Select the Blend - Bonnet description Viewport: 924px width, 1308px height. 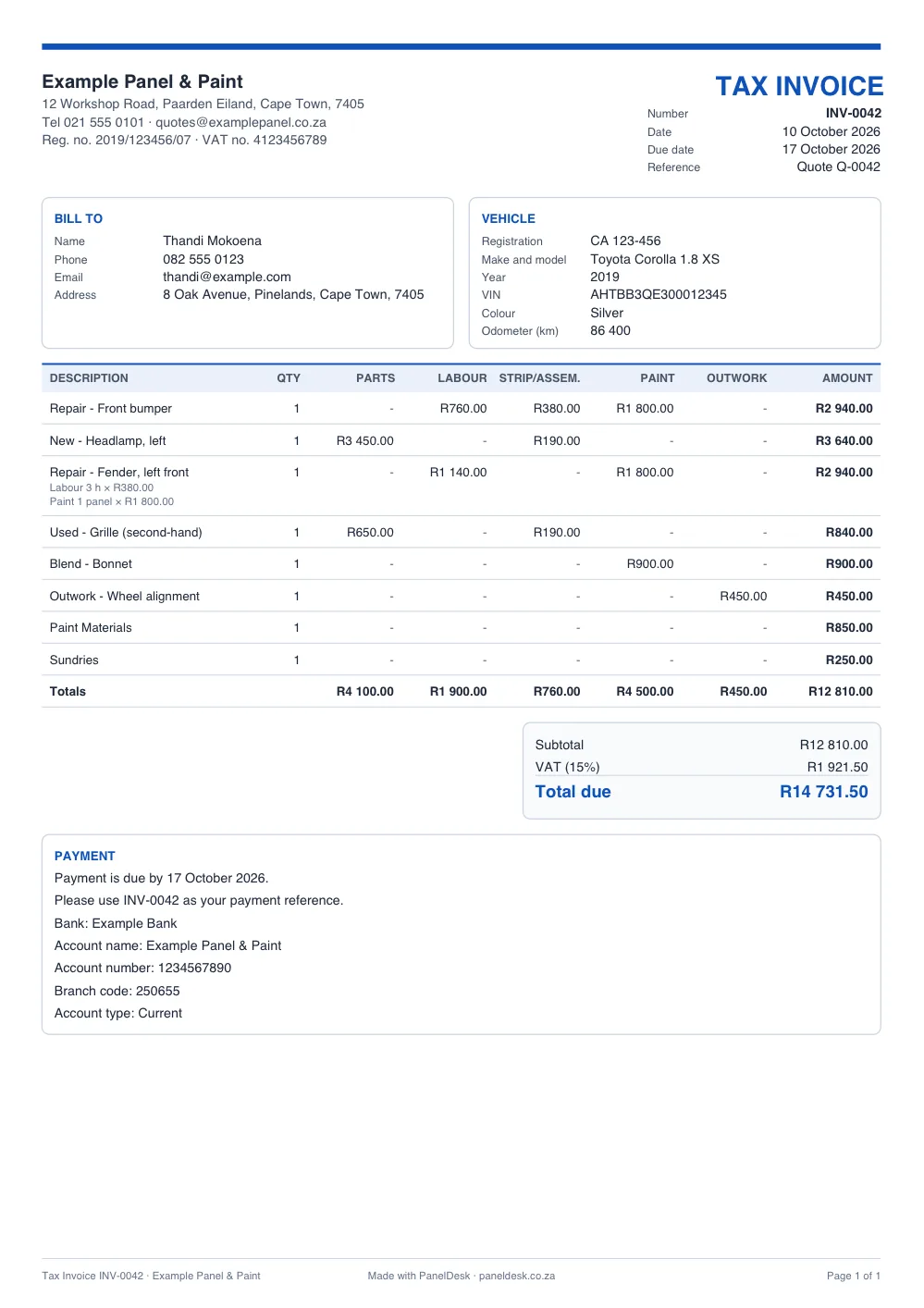pos(91,563)
